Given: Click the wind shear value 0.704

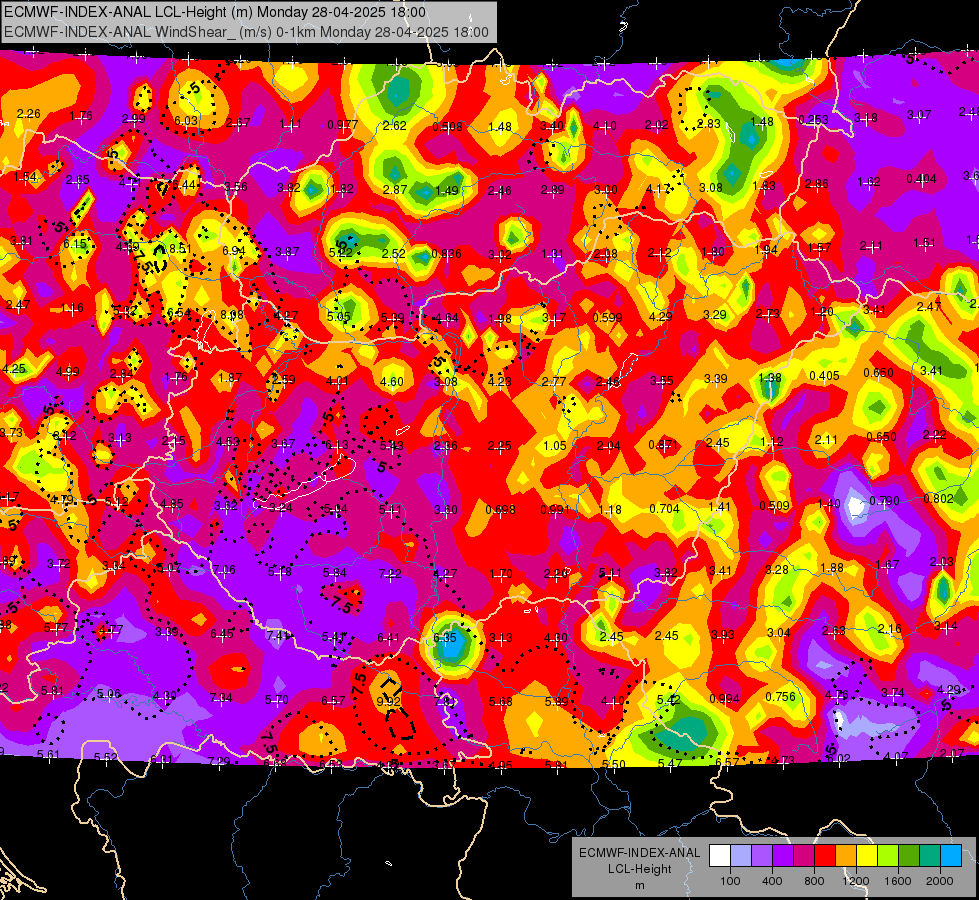Looking at the screenshot, I should (664, 508).
